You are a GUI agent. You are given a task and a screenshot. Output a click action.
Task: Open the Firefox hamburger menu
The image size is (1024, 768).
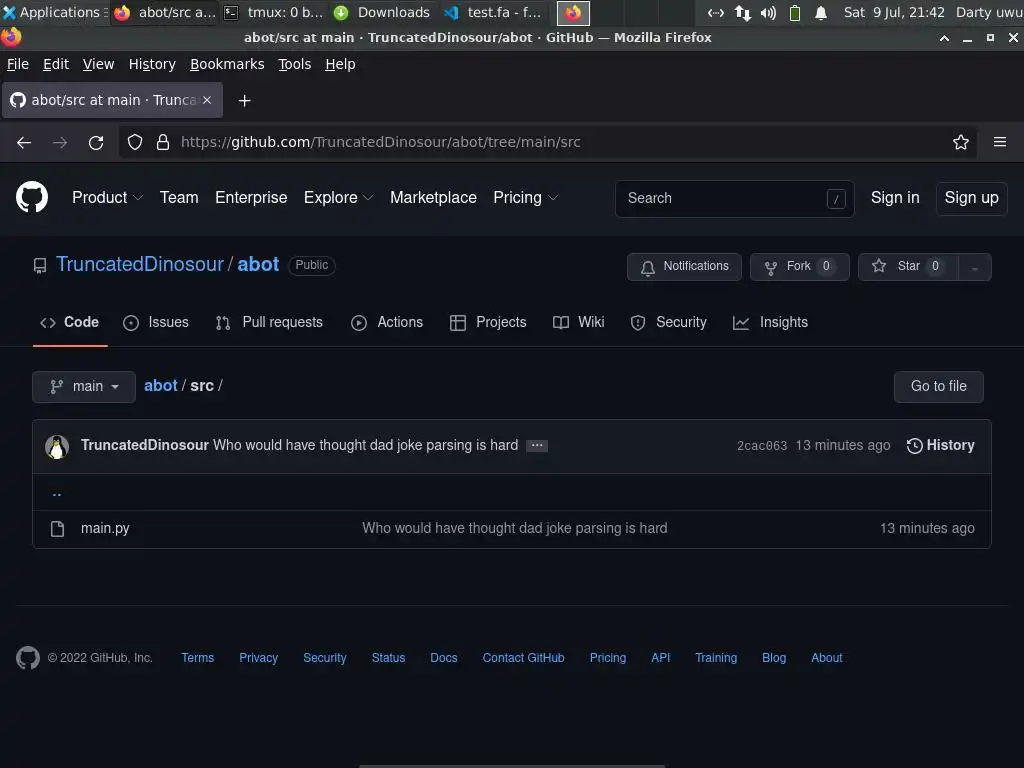[x=1000, y=142]
